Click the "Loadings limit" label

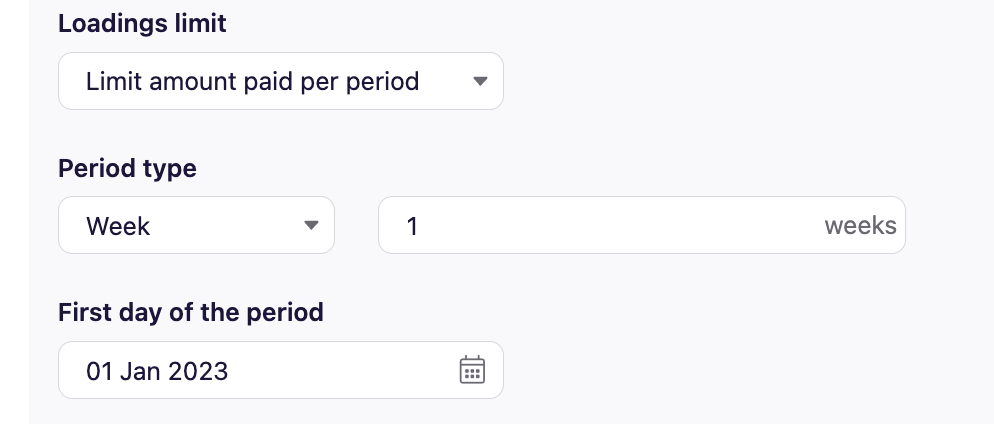(142, 24)
